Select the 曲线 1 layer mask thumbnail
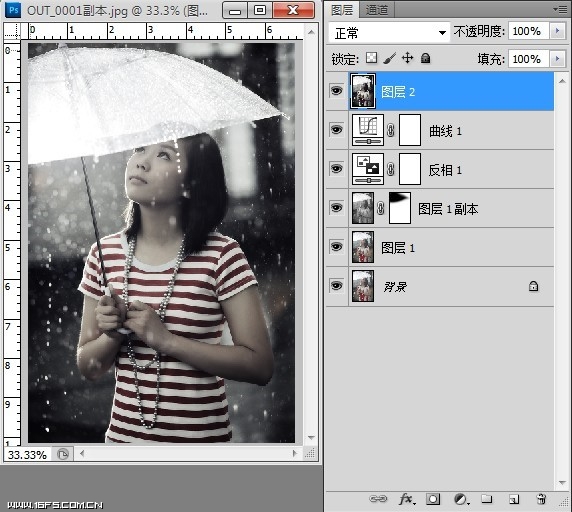This screenshot has height=512, width=572. click(x=410, y=130)
